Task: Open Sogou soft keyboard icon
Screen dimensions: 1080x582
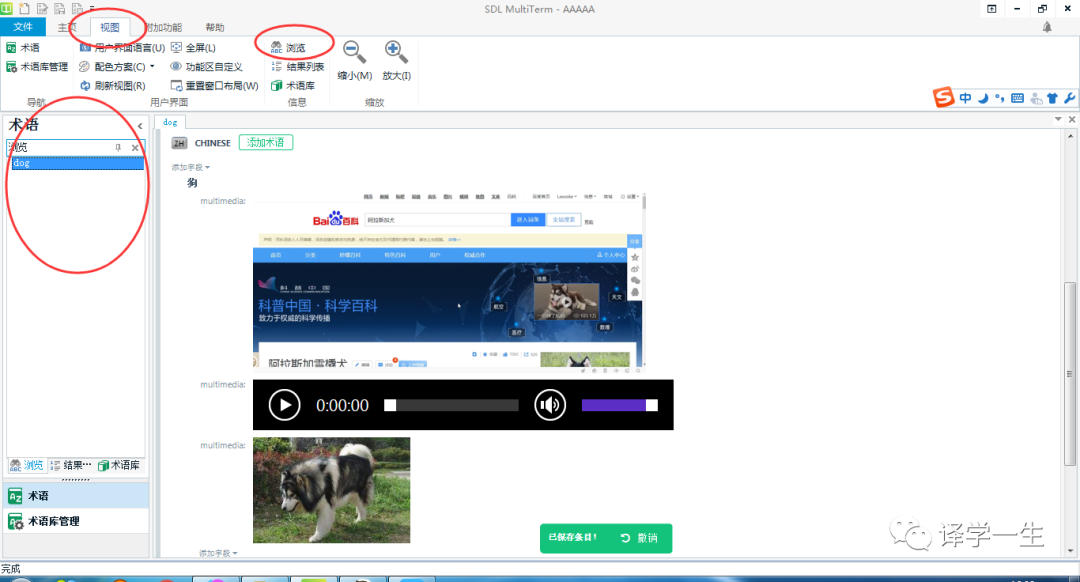Action: coord(1017,98)
